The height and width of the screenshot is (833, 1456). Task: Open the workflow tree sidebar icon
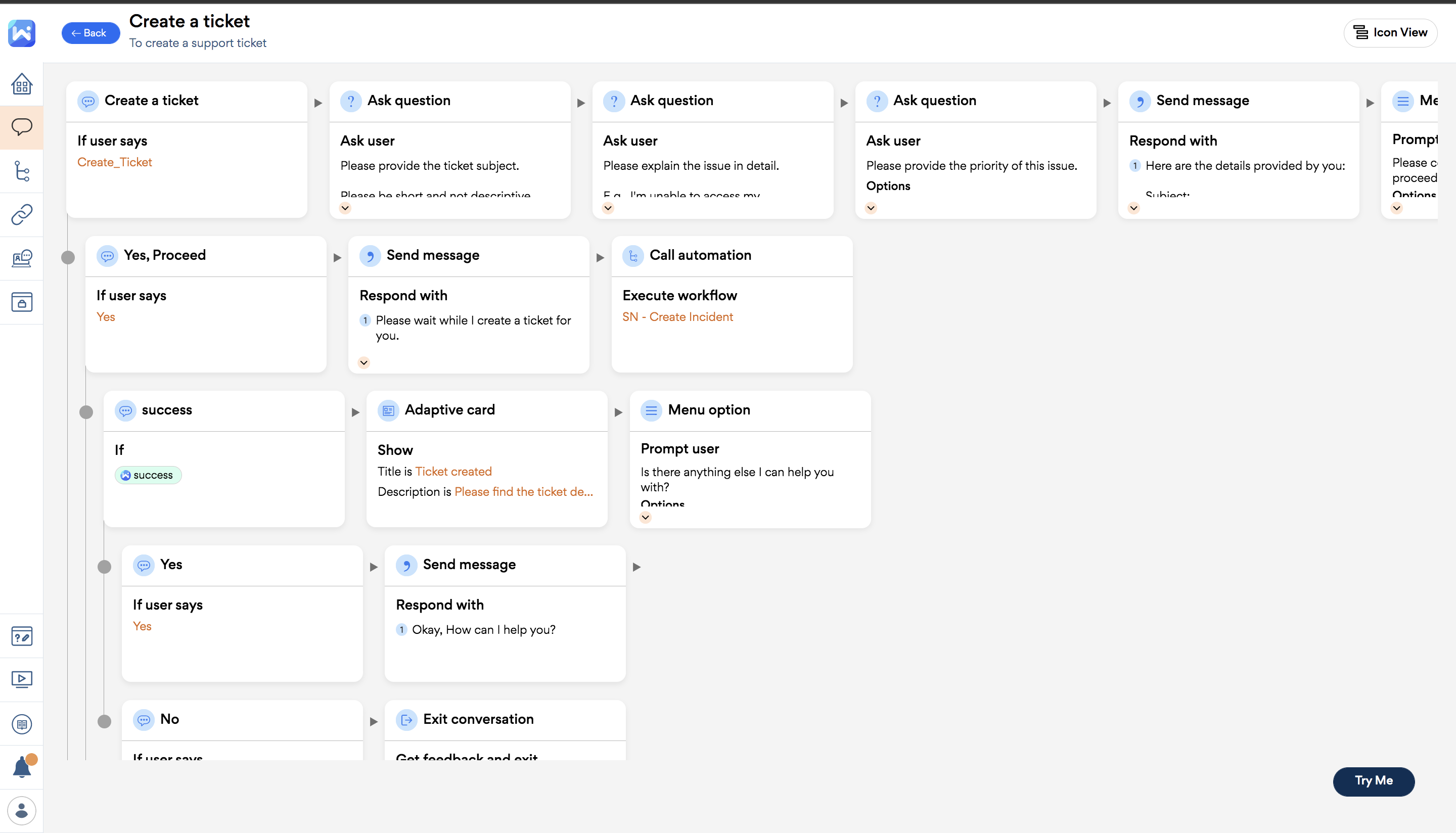[22, 171]
